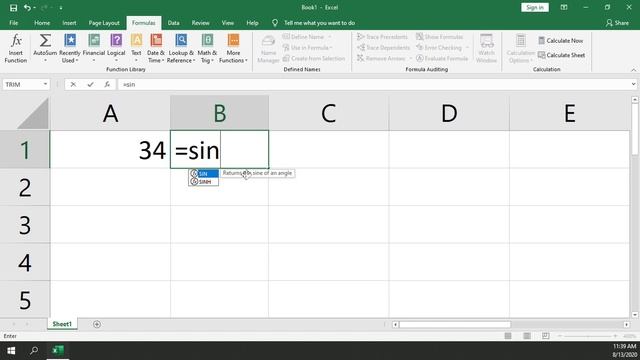
Task: Open Recently Used functions
Action: click(x=70, y=49)
